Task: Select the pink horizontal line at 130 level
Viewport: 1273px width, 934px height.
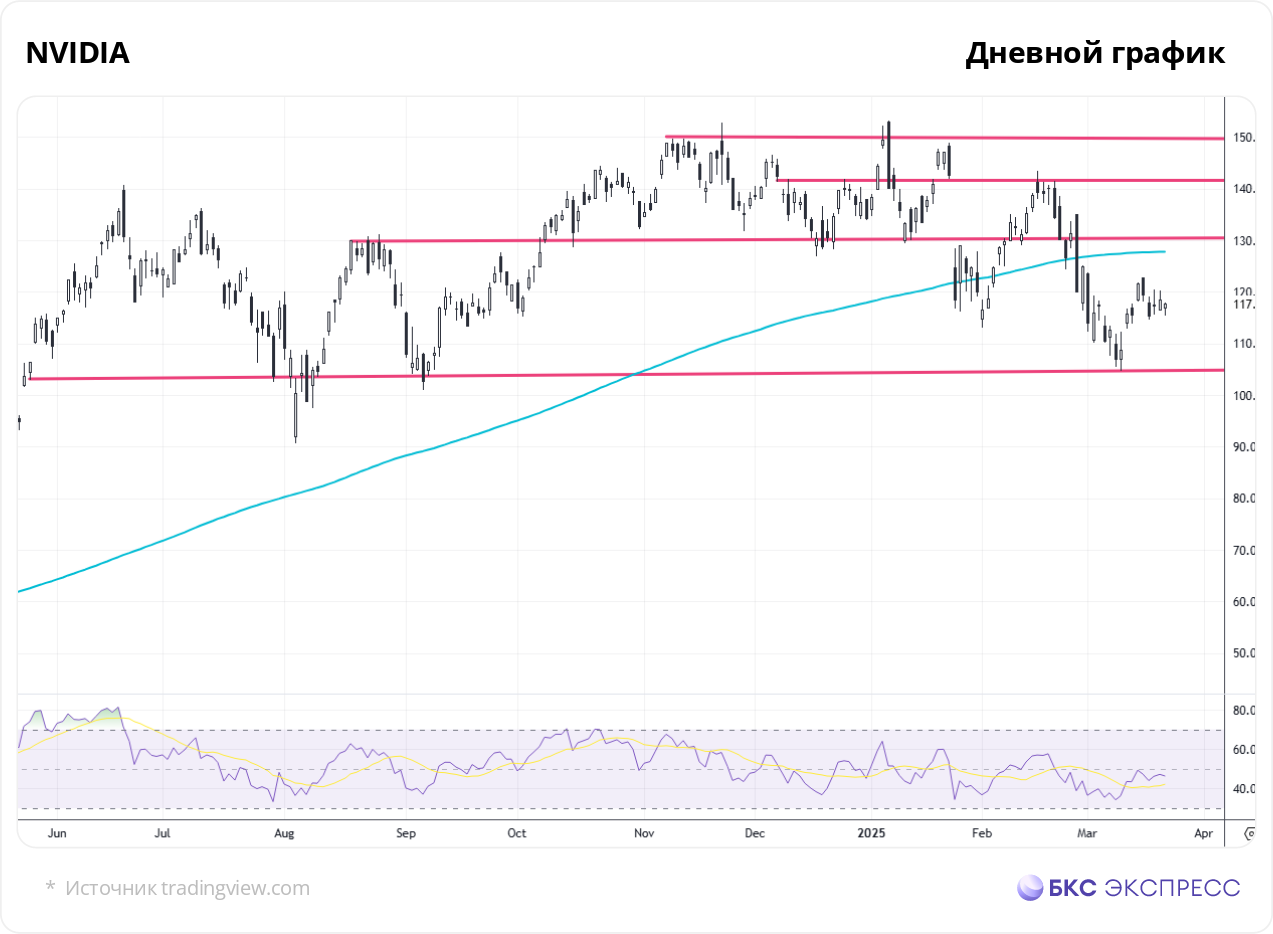Action: pos(787,239)
